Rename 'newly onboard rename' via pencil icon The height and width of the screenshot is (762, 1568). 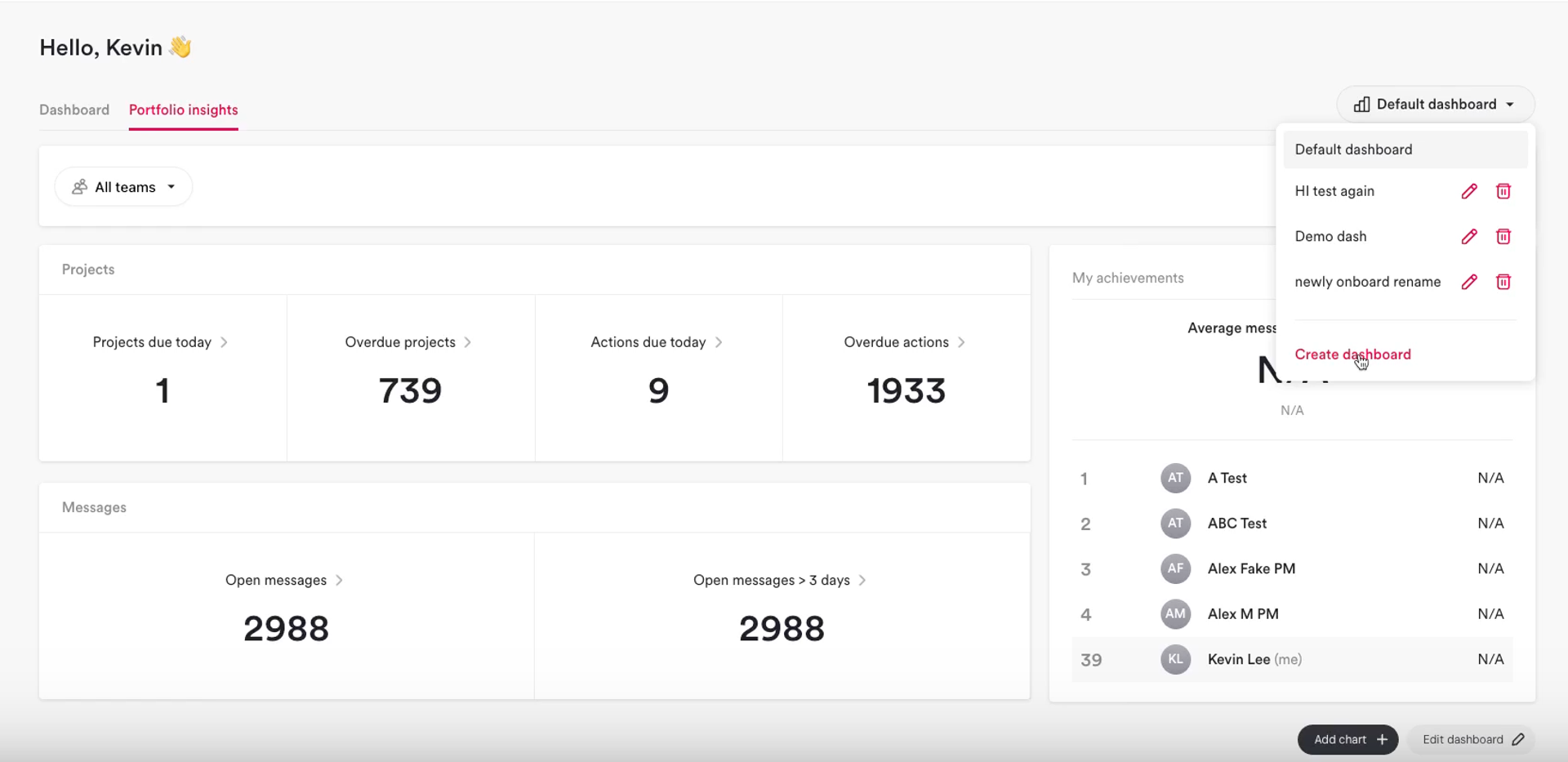click(1469, 282)
